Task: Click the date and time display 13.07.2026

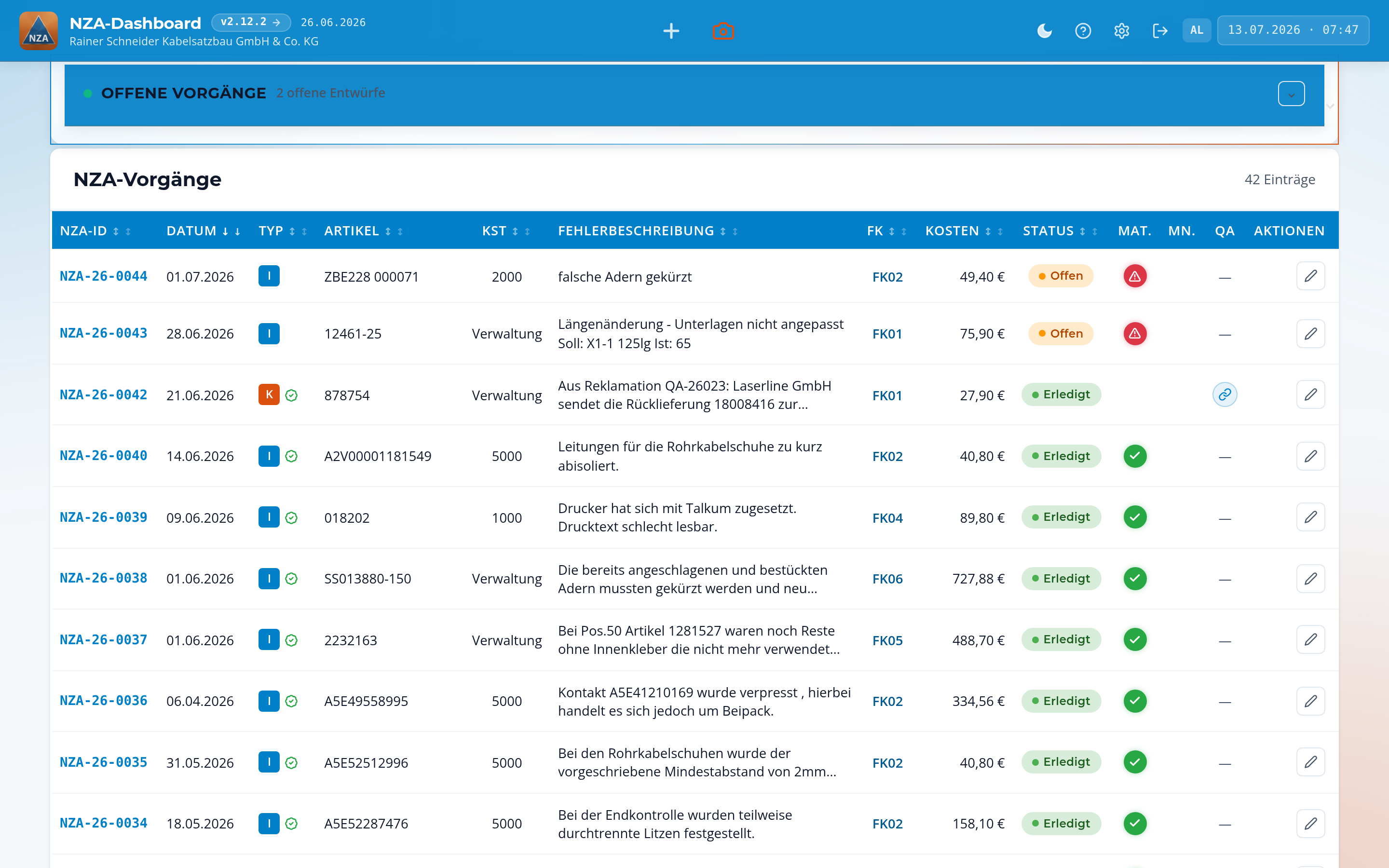Action: point(1293,30)
